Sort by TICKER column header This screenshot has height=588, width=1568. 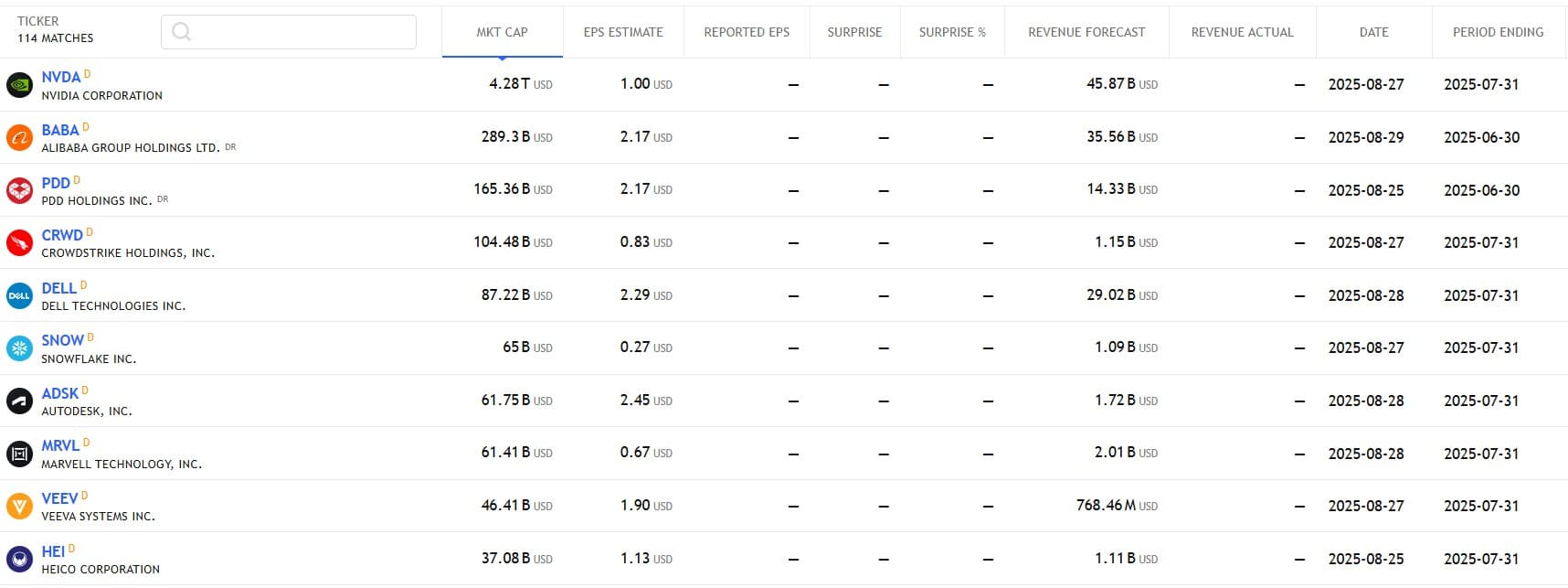38,21
